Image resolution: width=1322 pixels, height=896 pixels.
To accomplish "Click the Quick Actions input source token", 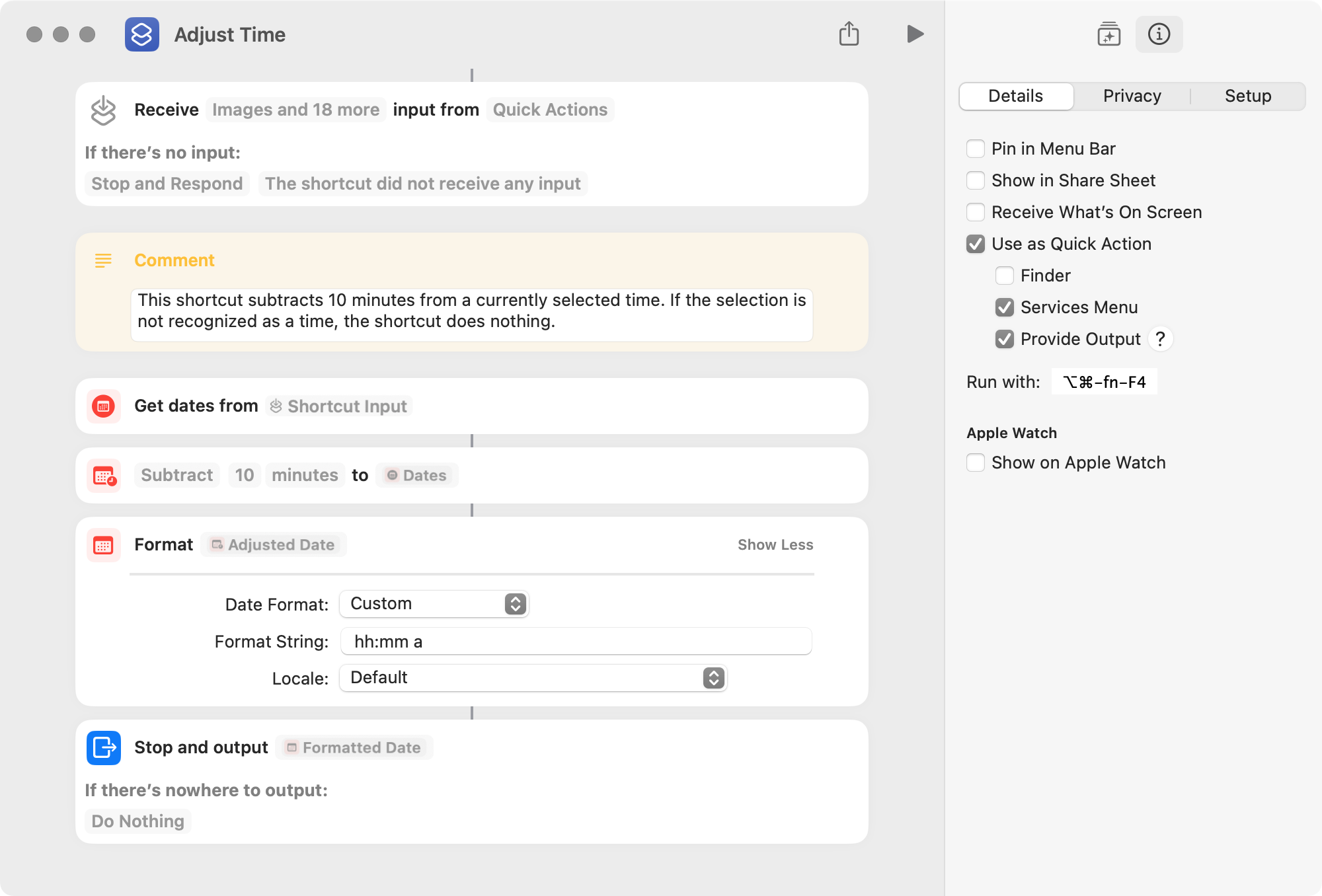I will [550, 110].
